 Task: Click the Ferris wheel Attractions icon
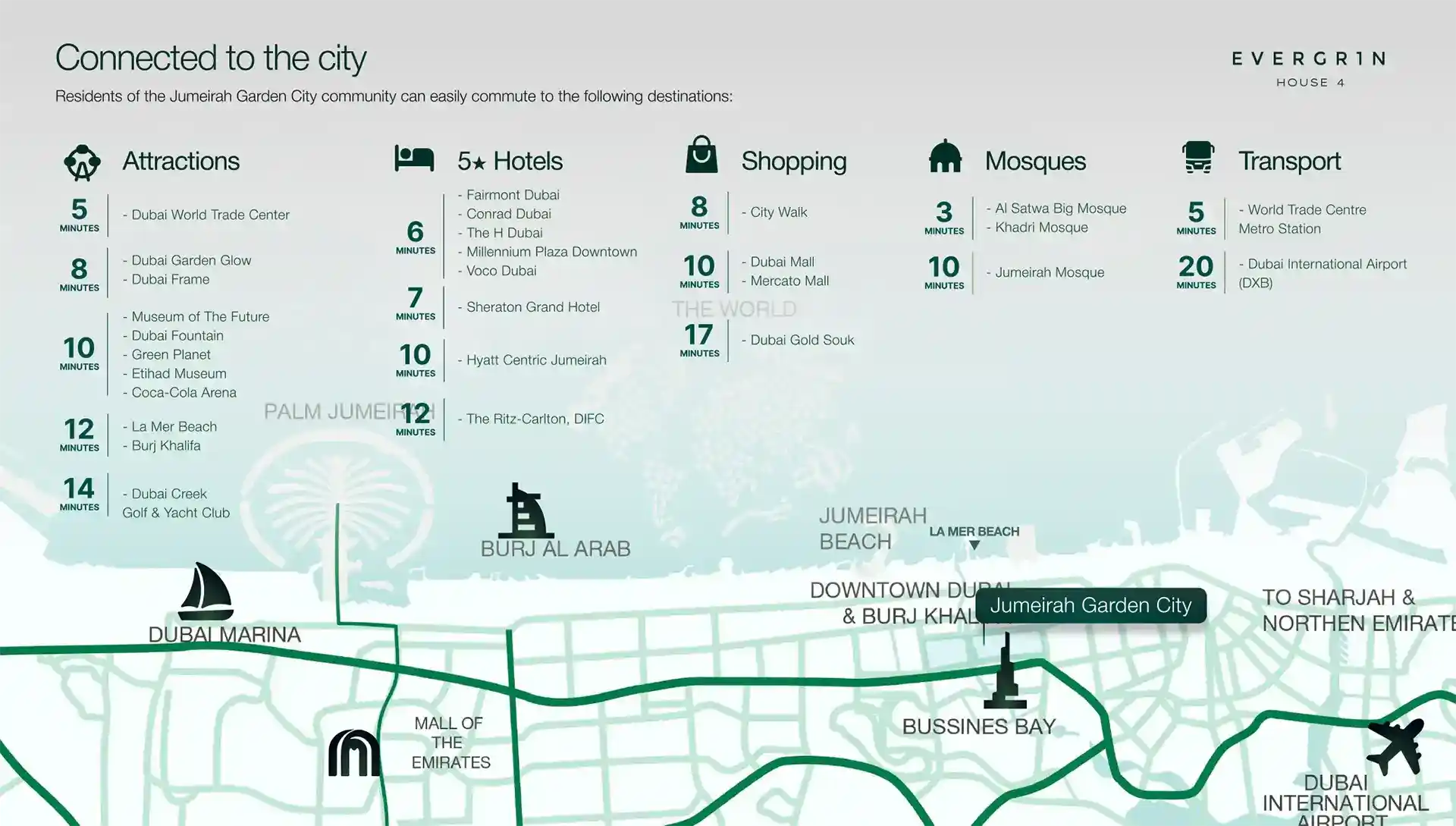click(82, 162)
